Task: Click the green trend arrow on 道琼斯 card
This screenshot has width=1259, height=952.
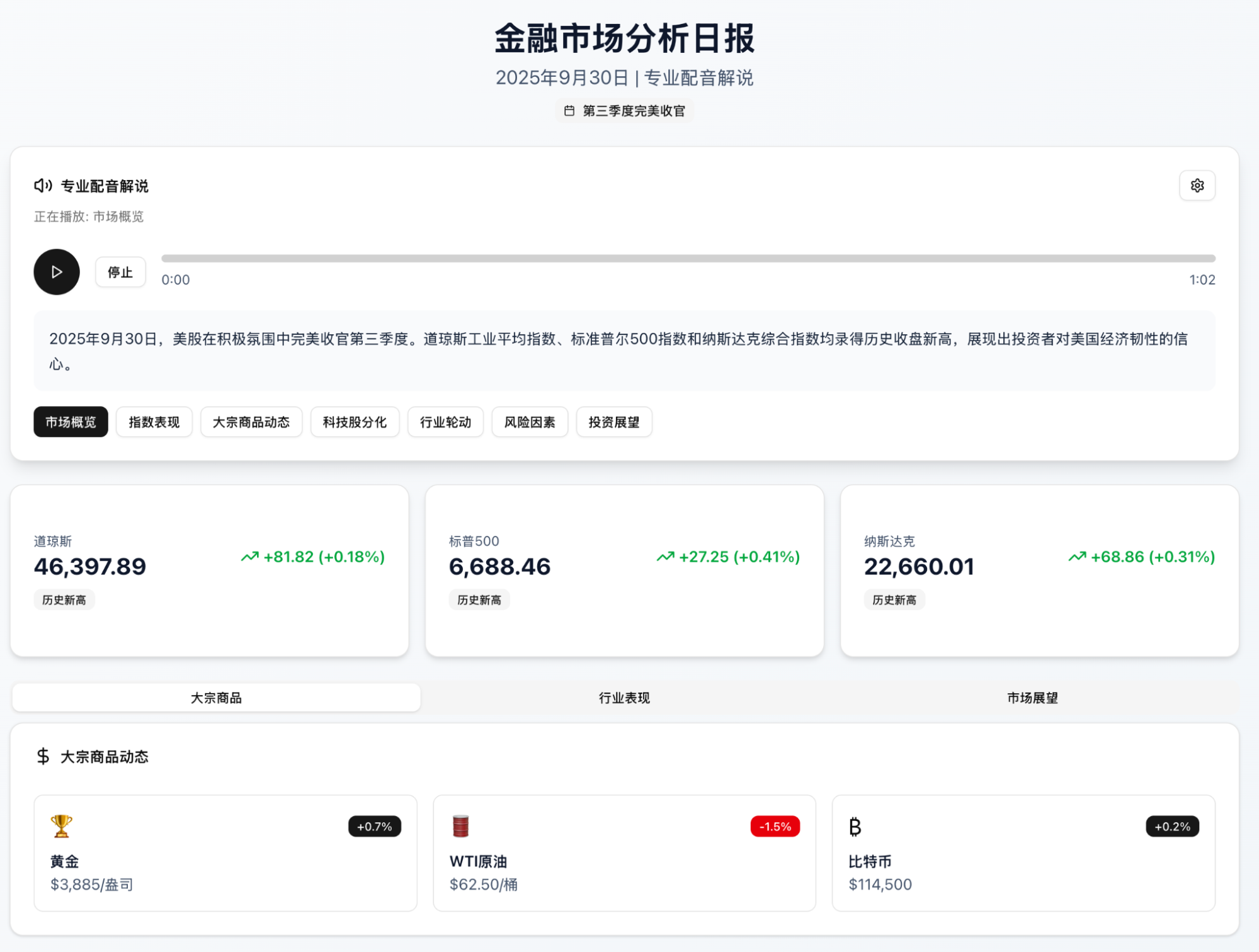Action: pyautogui.click(x=249, y=556)
